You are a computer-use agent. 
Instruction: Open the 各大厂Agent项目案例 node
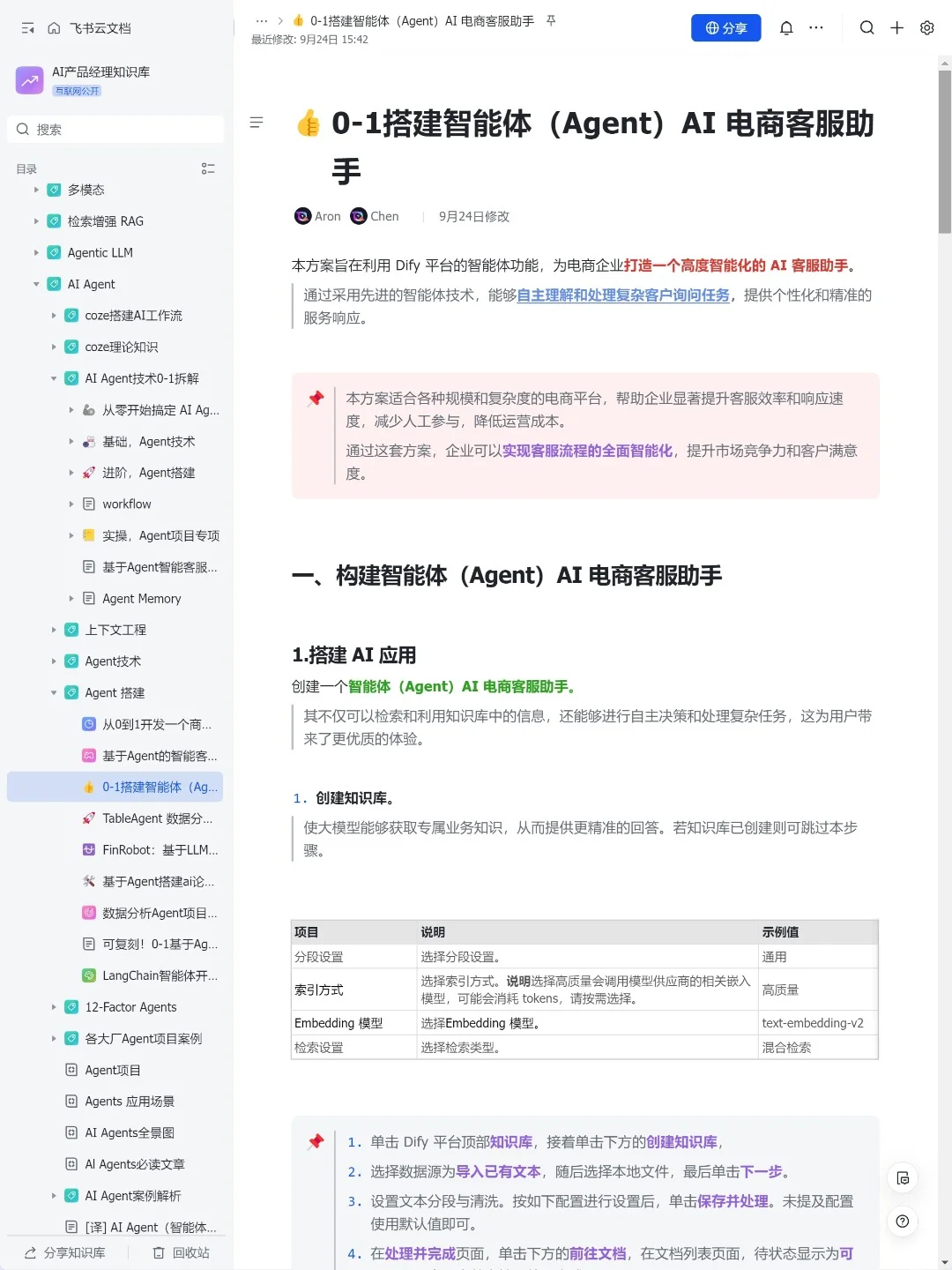click(144, 1039)
